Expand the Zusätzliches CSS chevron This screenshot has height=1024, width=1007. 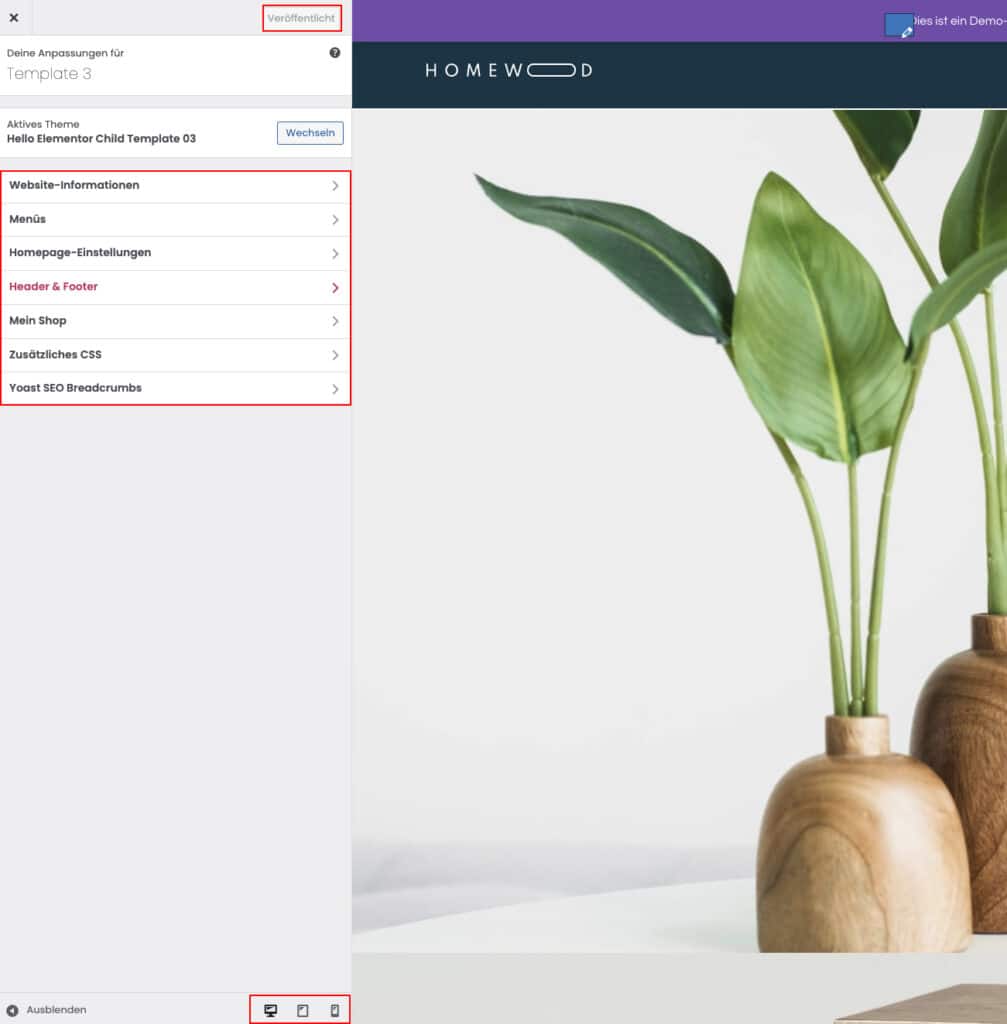click(335, 355)
